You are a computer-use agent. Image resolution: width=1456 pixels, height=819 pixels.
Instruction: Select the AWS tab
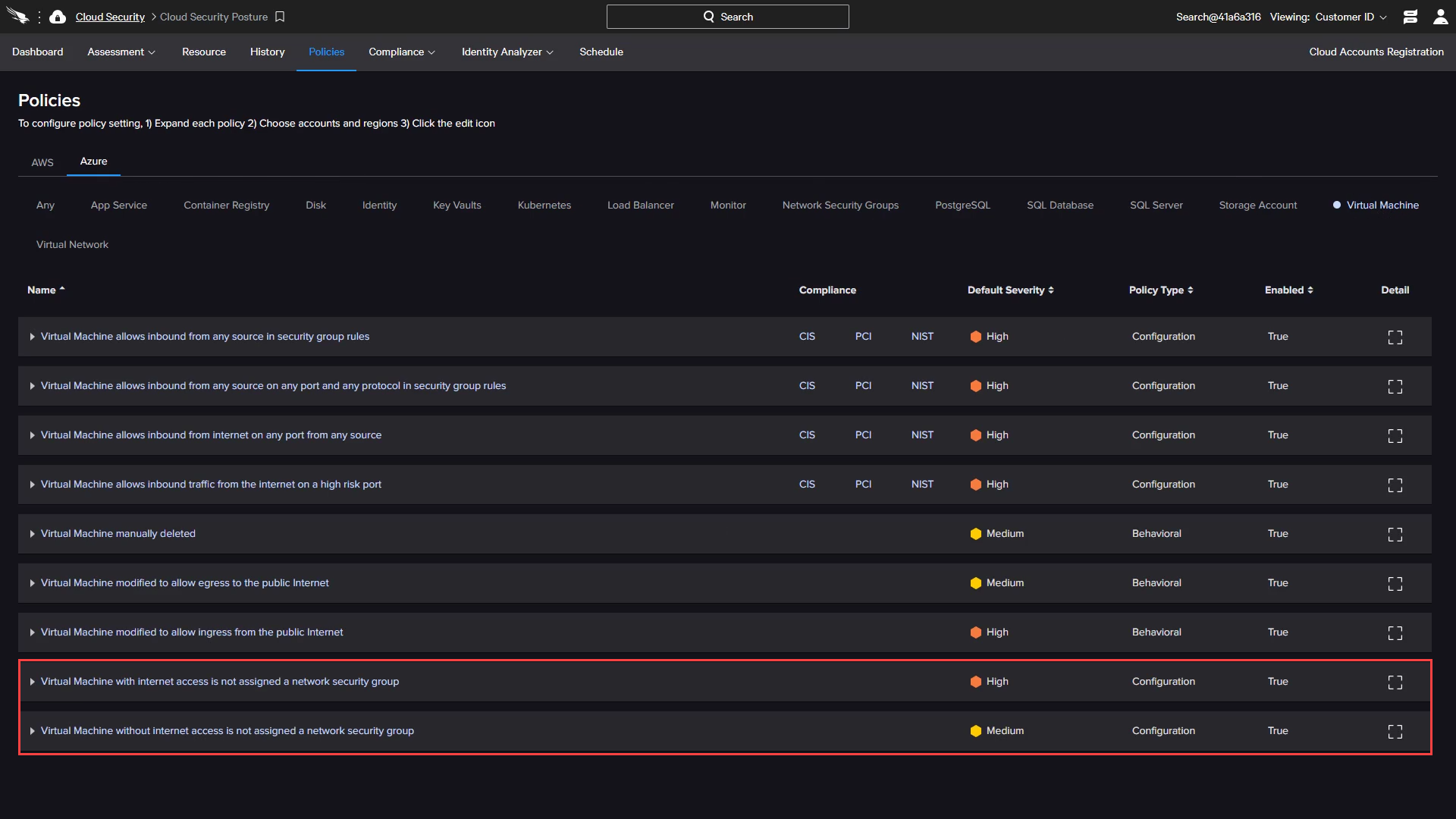(42, 161)
